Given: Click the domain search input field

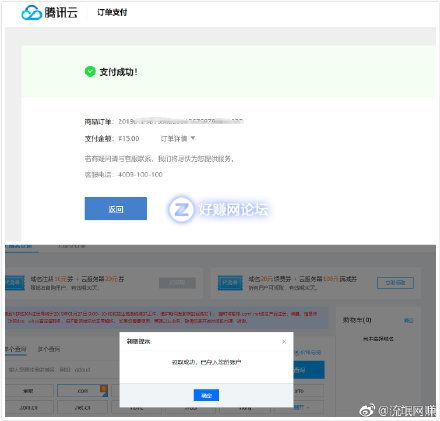Looking at the screenshot, I should 63,370.
